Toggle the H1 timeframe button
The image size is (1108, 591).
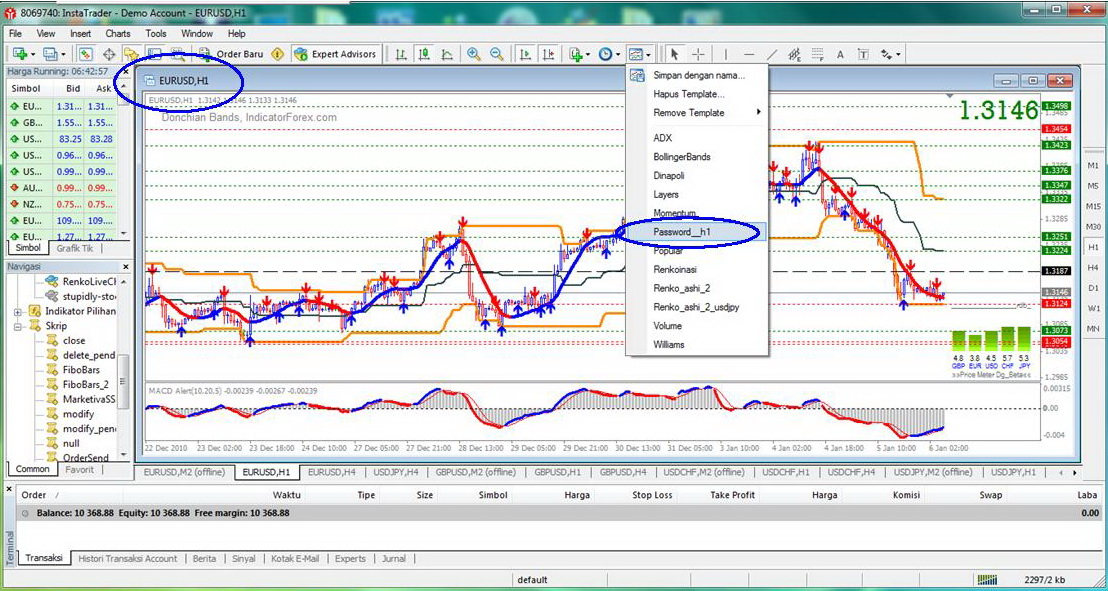(1092, 247)
